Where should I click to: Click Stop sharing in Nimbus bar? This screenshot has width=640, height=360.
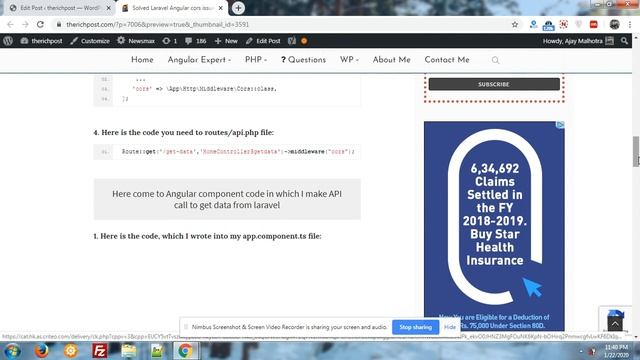click(416, 327)
